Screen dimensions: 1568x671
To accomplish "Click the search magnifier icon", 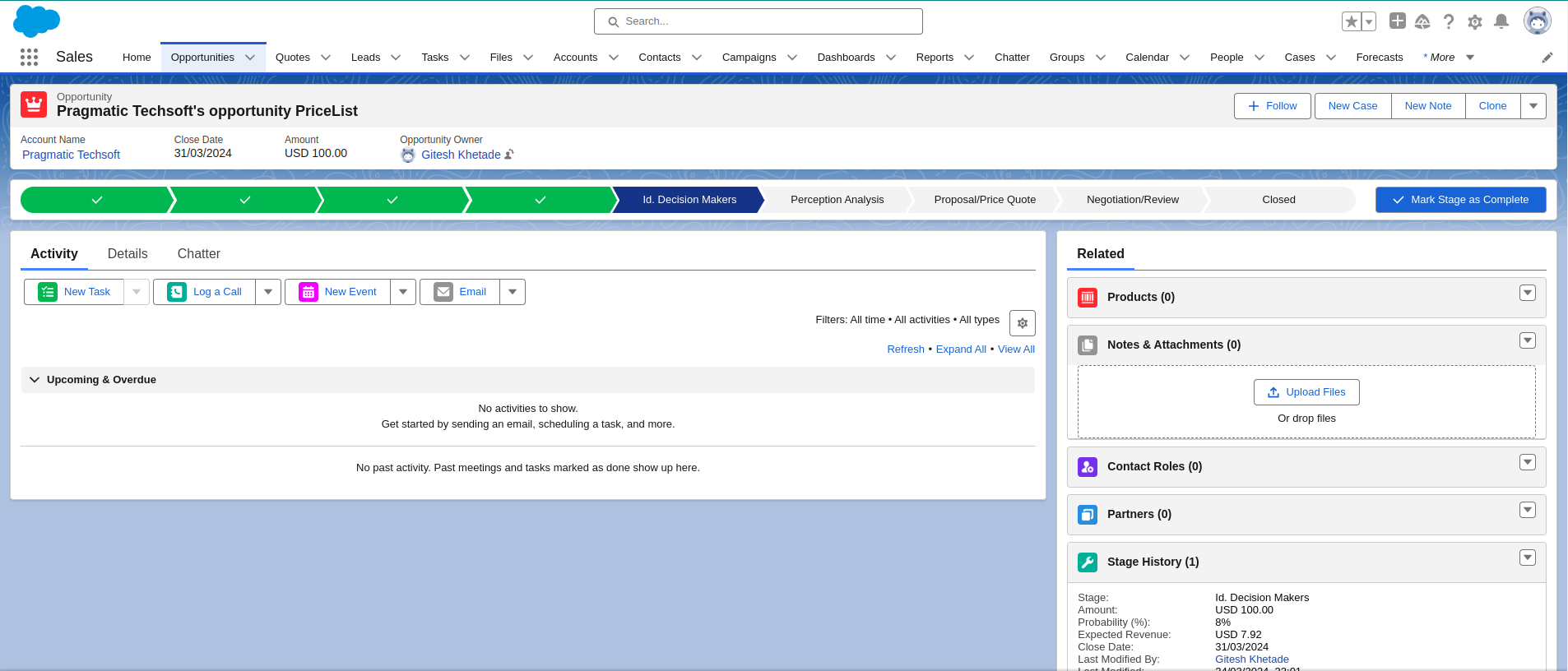I will pos(613,22).
